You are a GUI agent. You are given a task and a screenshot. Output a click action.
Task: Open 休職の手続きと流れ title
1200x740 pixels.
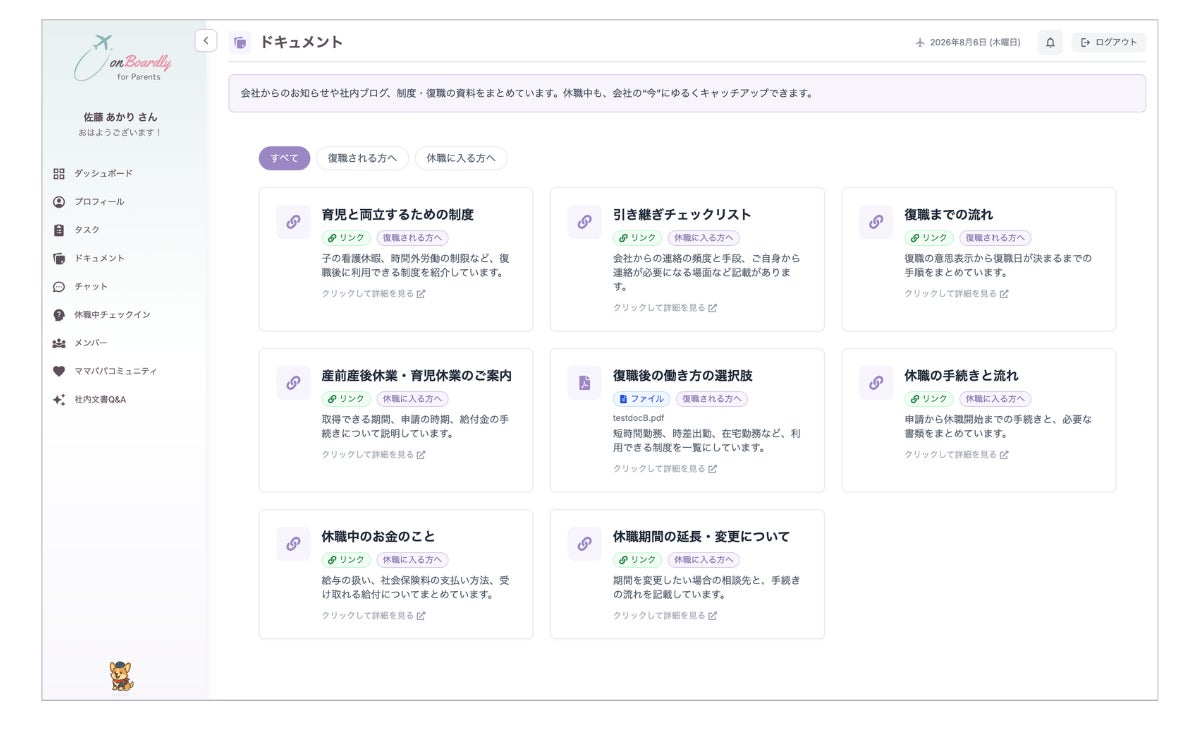(962, 375)
